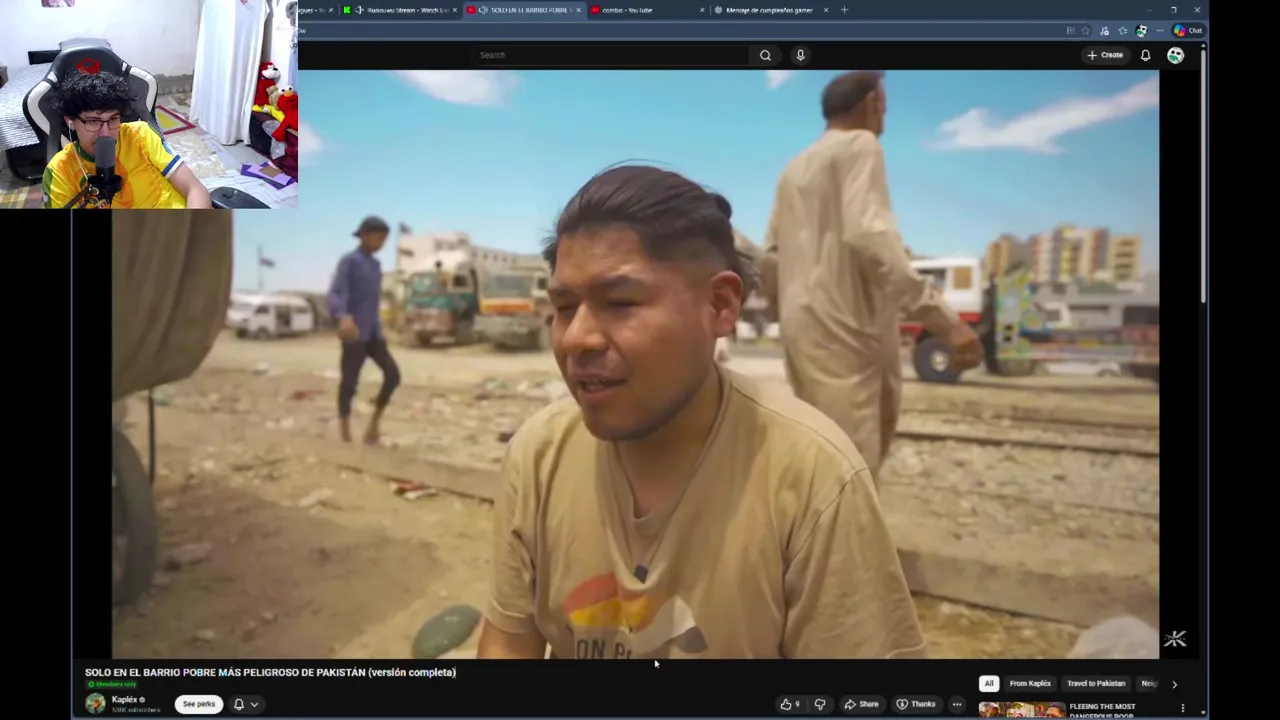Close the Mensaje de cumpleaños gamer tab

[x=826, y=10]
